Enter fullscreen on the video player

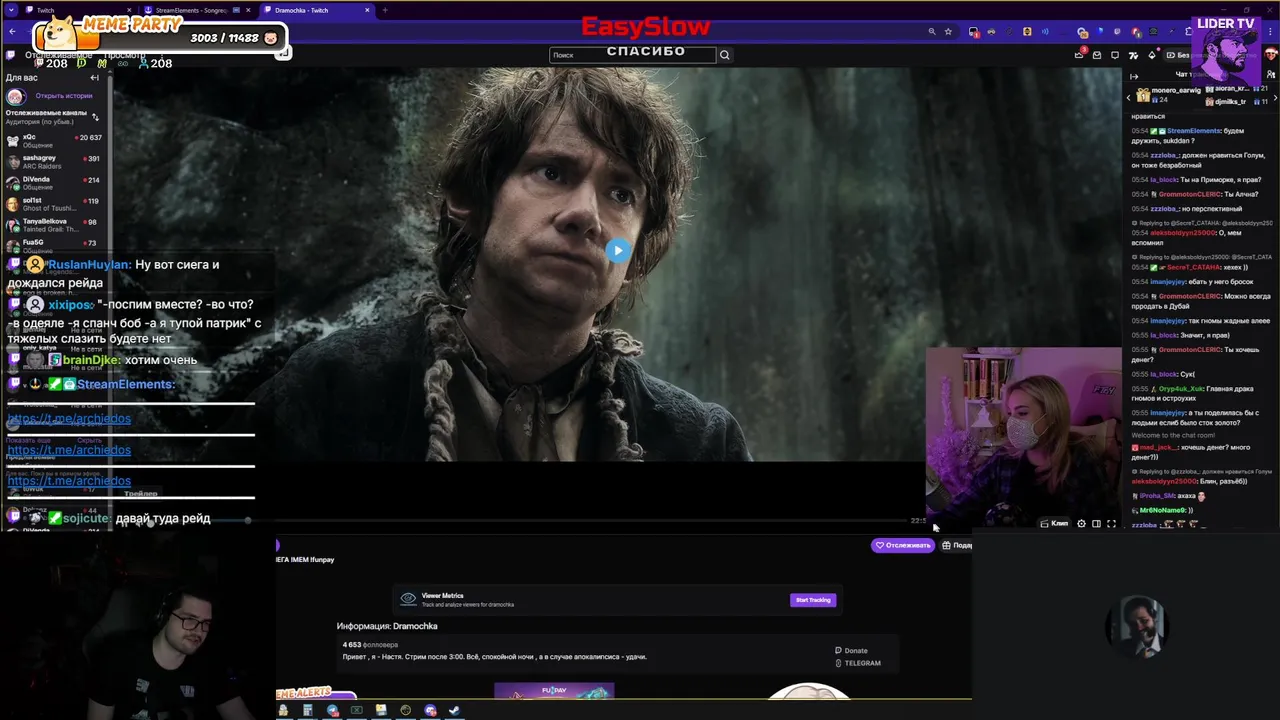(1111, 524)
